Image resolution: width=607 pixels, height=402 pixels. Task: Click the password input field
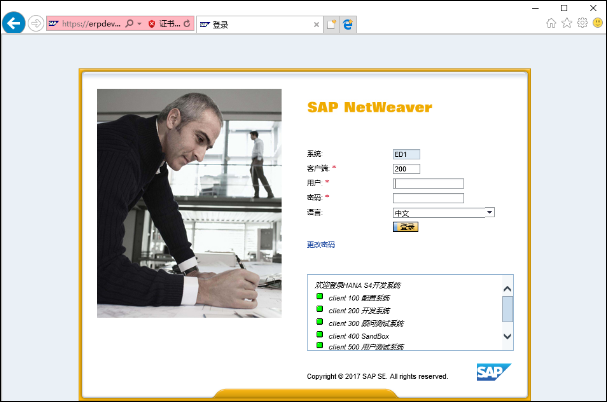point(428,198)
